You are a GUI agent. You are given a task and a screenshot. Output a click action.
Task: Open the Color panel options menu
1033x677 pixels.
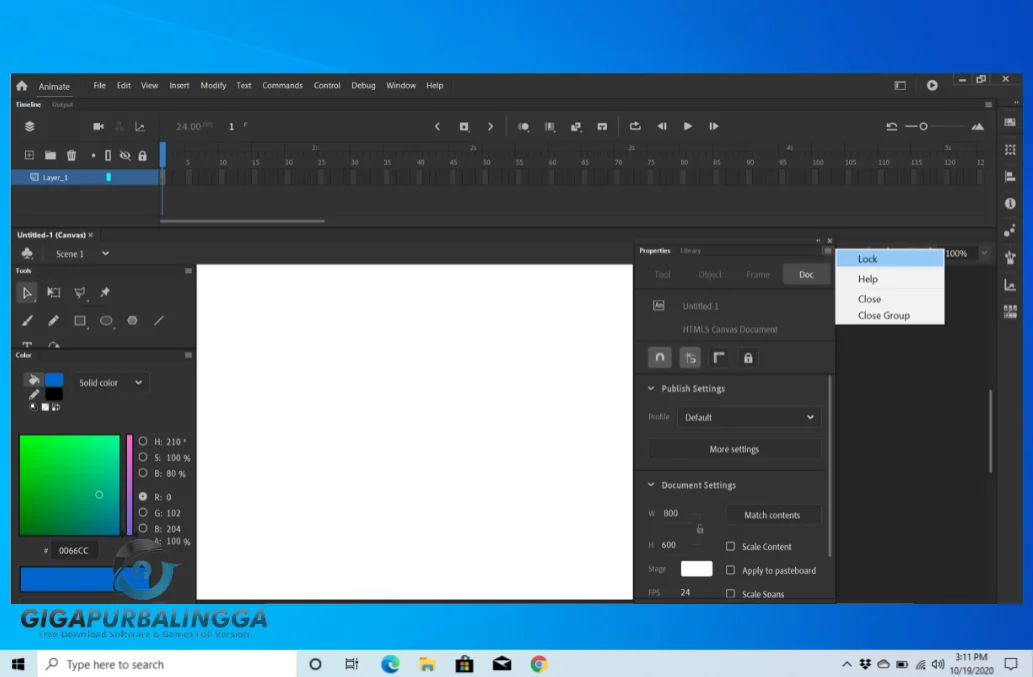188,355
